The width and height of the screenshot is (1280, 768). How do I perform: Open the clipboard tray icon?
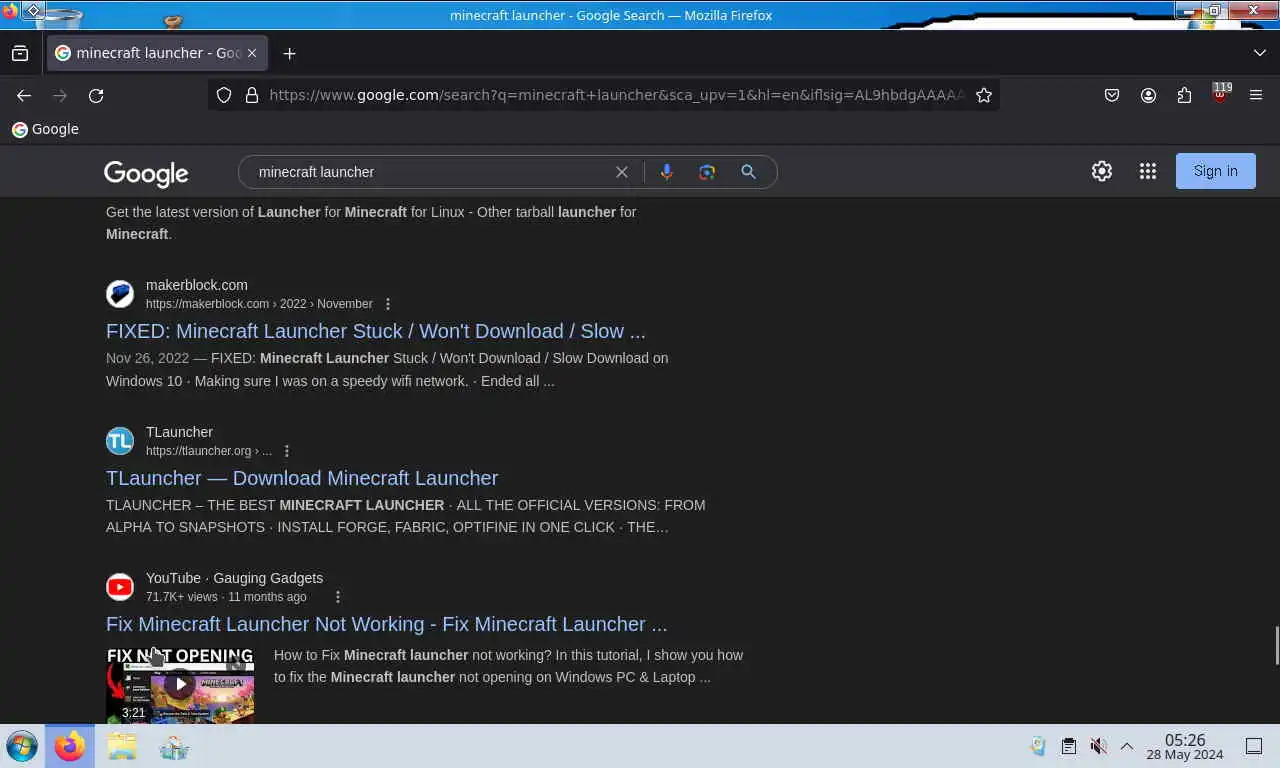pos(1069,746)
